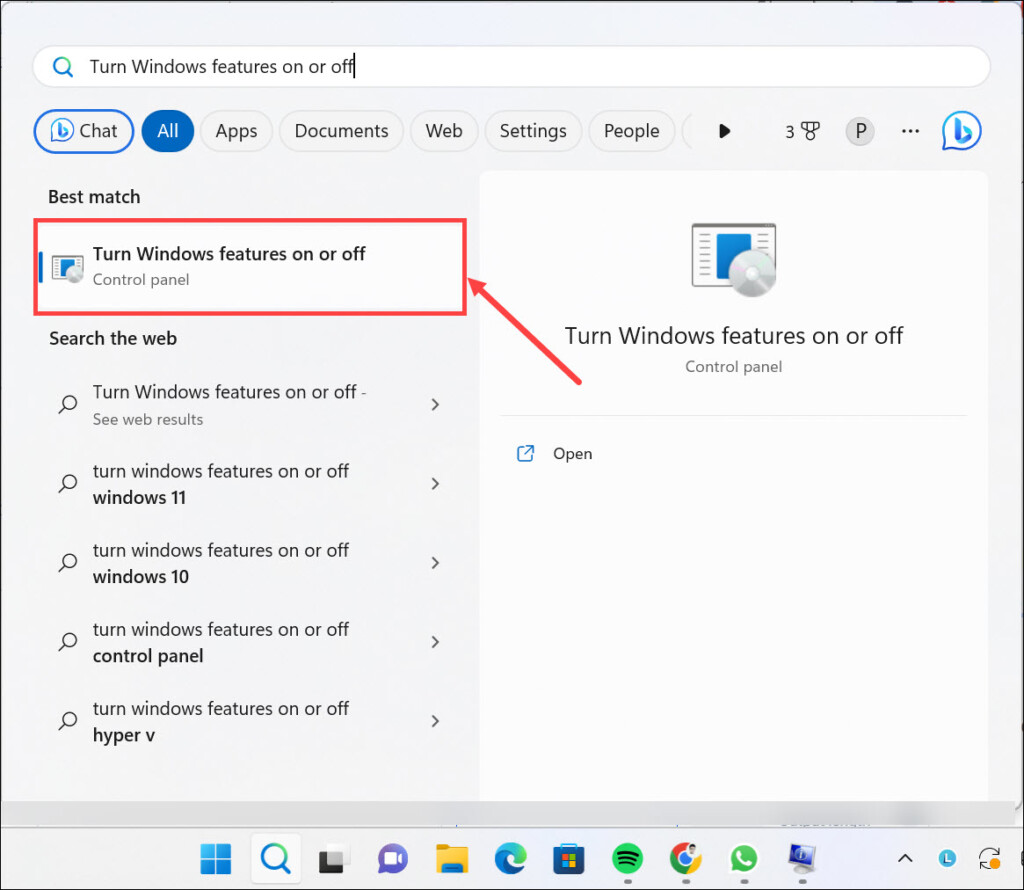The width and height of the screenshot is (1024, 890).
Task: Click the Rewards trophy points icon
Action: 802,131
